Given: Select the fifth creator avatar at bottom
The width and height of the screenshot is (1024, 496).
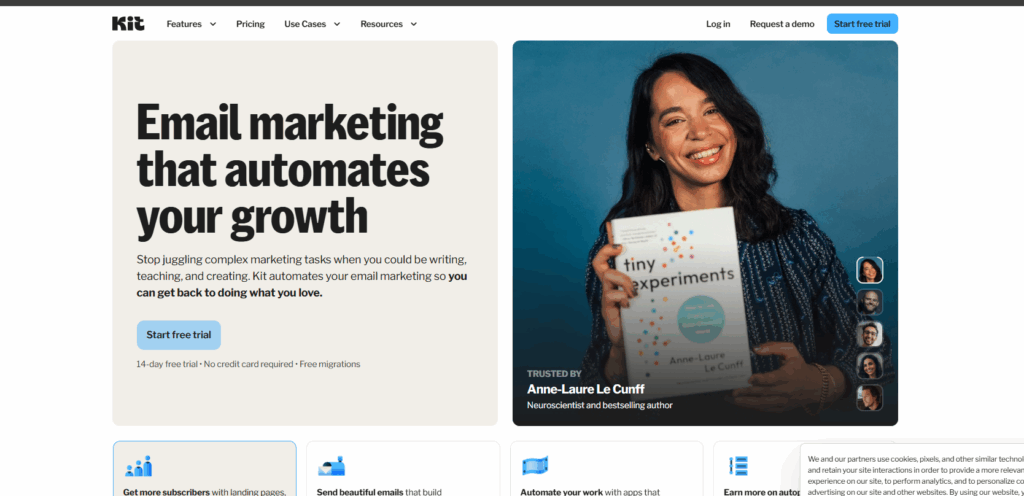Looking at the screenshot, I should (869, 398).
